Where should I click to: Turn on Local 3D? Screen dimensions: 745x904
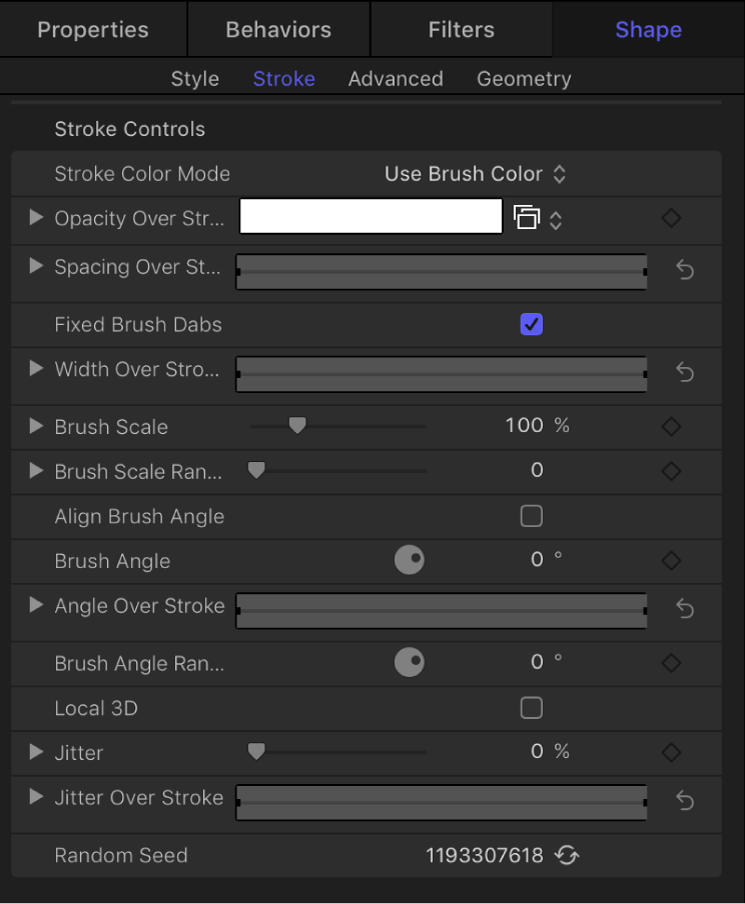point(531,708)
